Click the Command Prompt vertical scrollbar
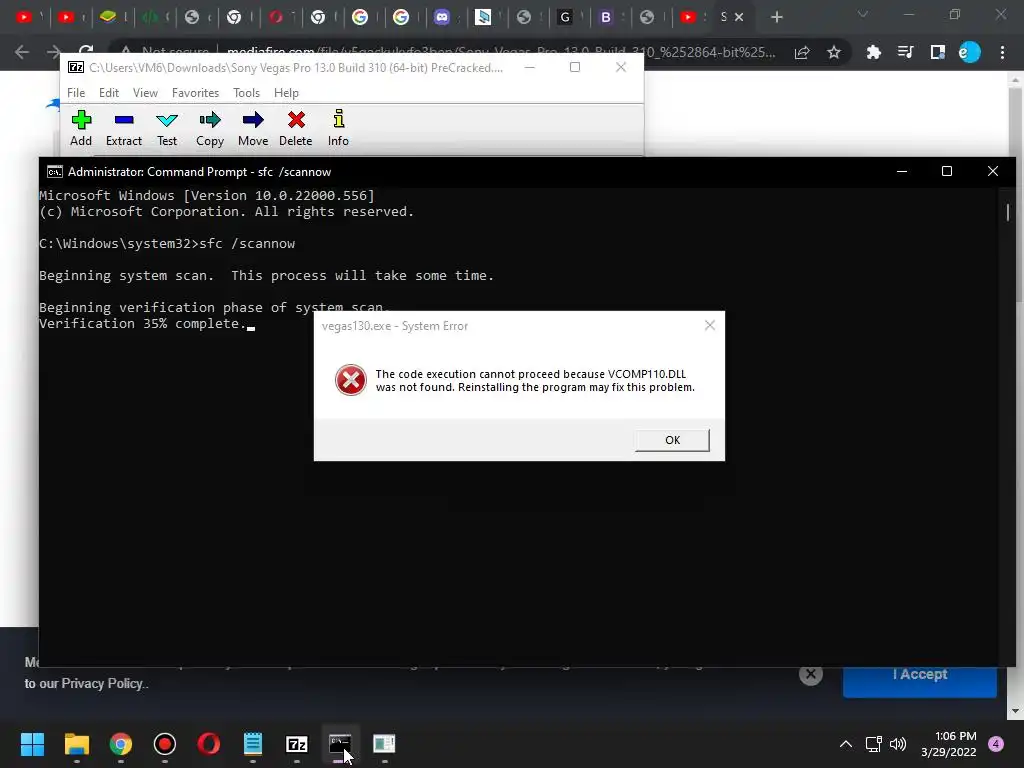 pyautogui.click(x=1008, y=212)
